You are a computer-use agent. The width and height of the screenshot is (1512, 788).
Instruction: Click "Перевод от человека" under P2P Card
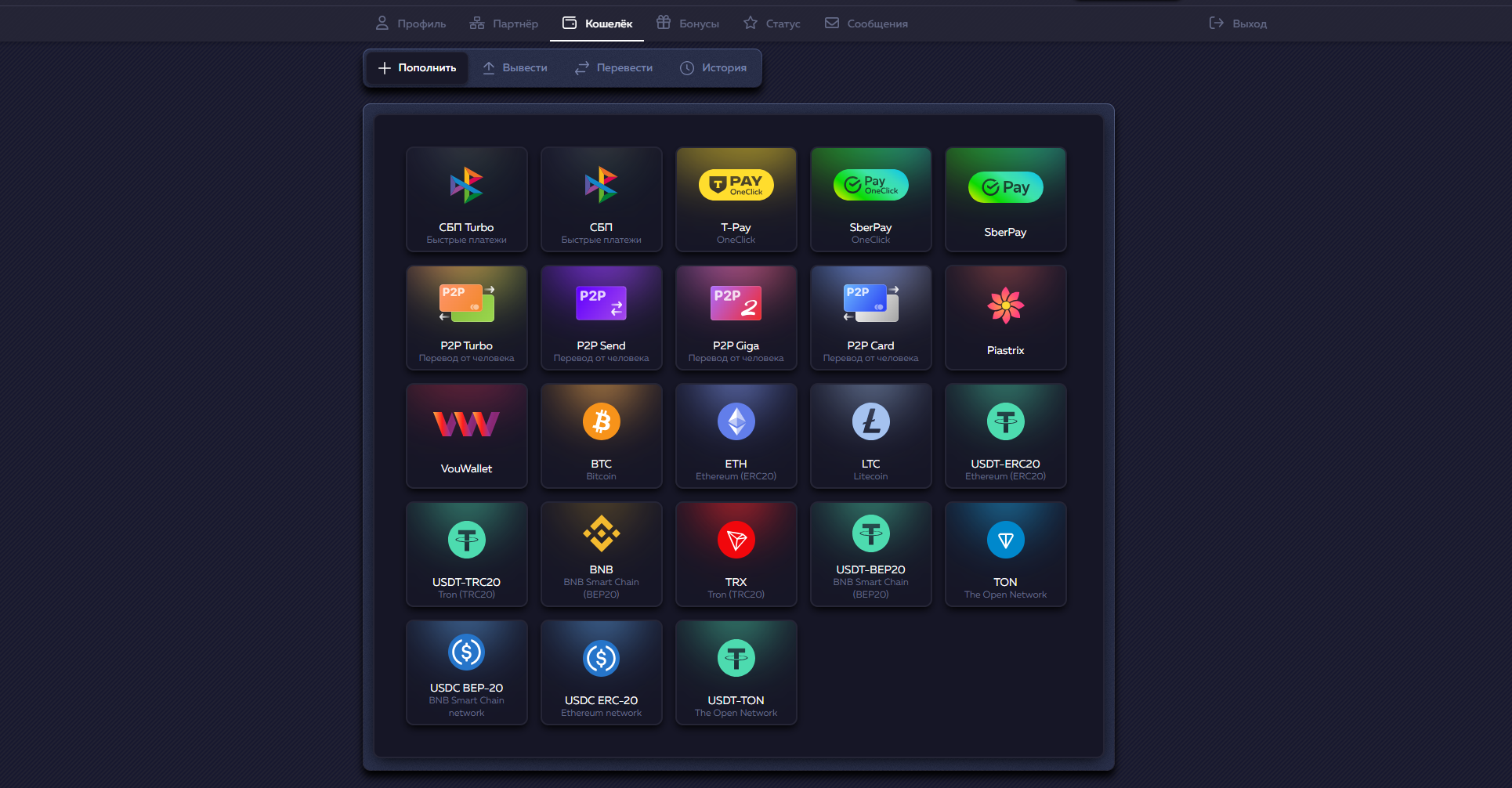click(x=871, y=358)
